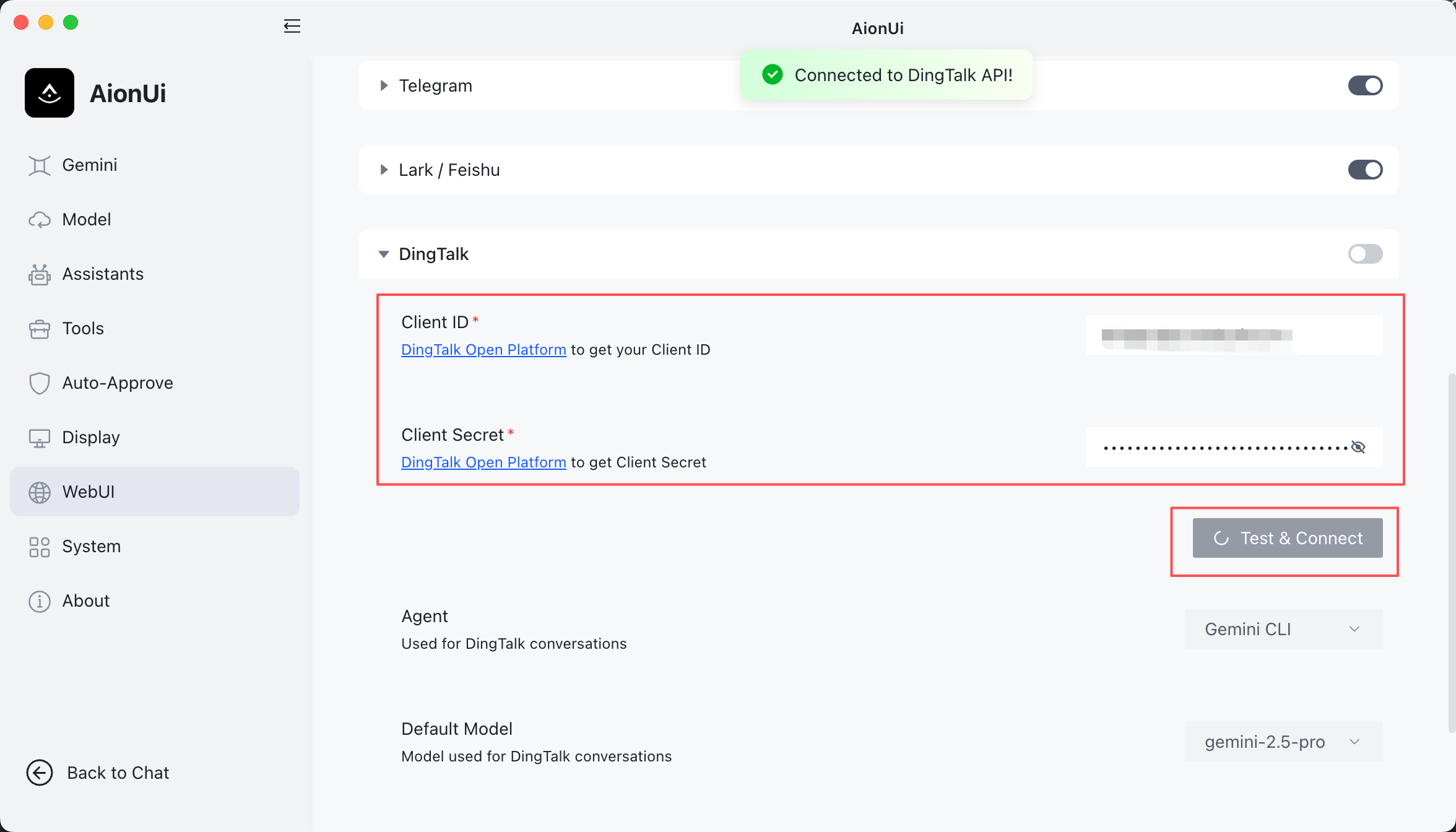Open the Assistants settings
The width and height of the screenshot is (1456, 832).
coord(155,274)
